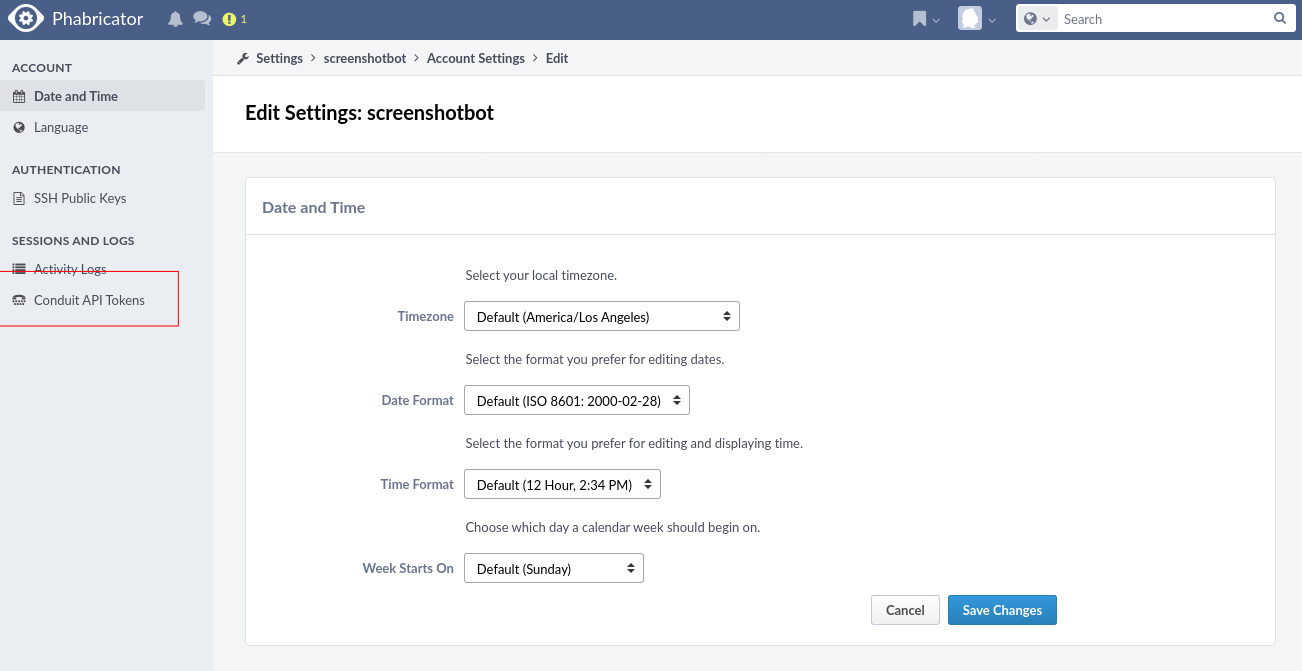Open the Time Format dropdown
Viewport: 1302px width, 671px height.
[x=562, y=485]
